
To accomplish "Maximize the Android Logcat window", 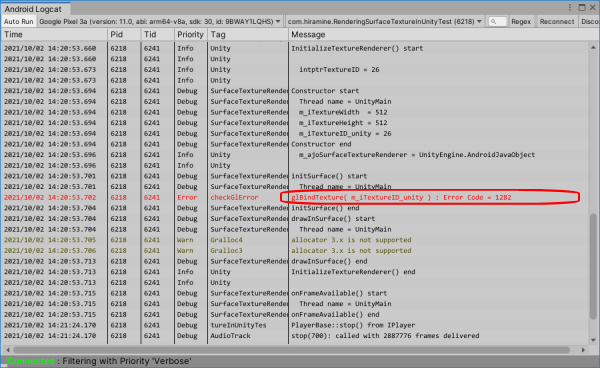I will (582, 8).
